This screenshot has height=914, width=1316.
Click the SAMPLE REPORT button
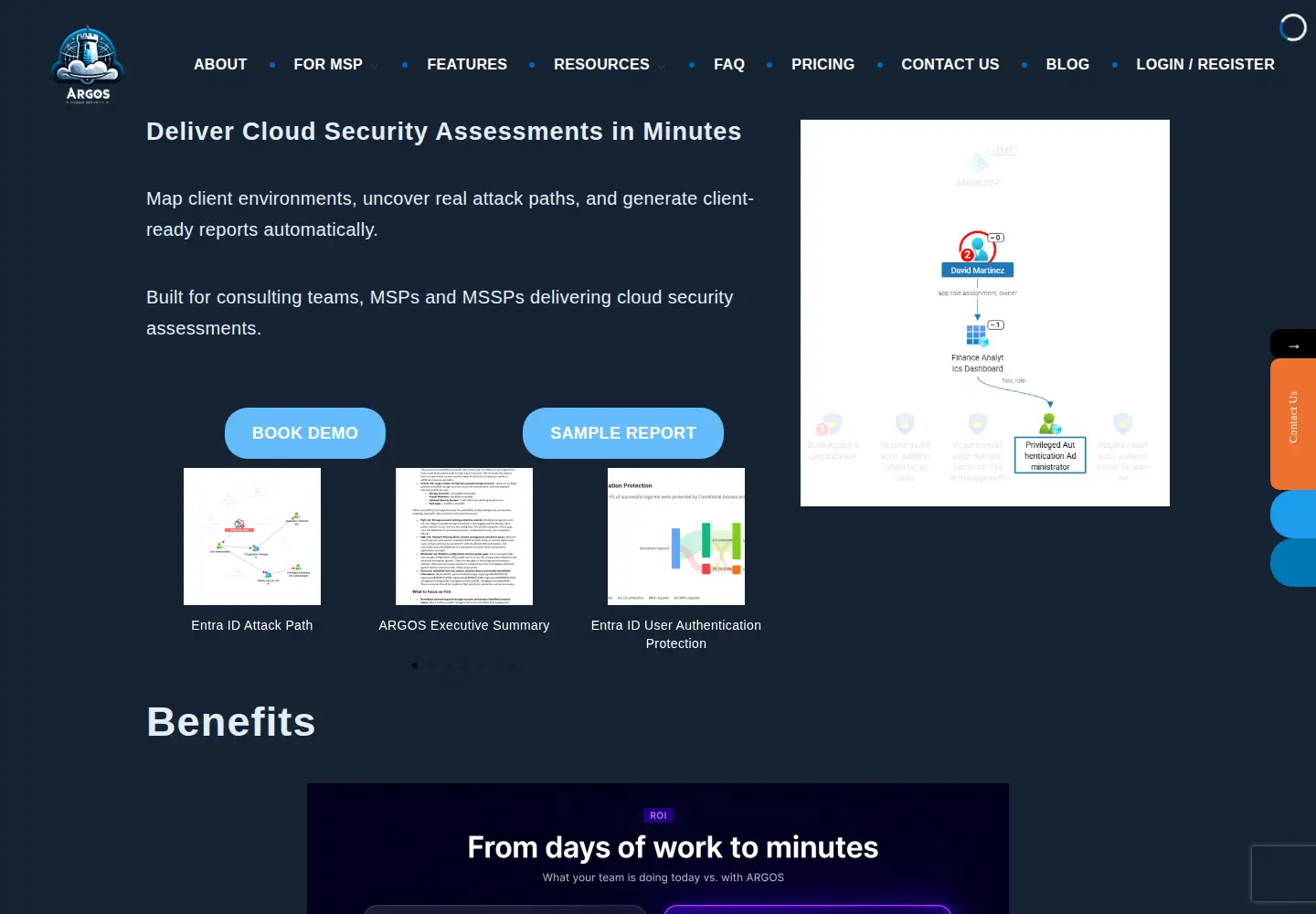click(623, 433)
